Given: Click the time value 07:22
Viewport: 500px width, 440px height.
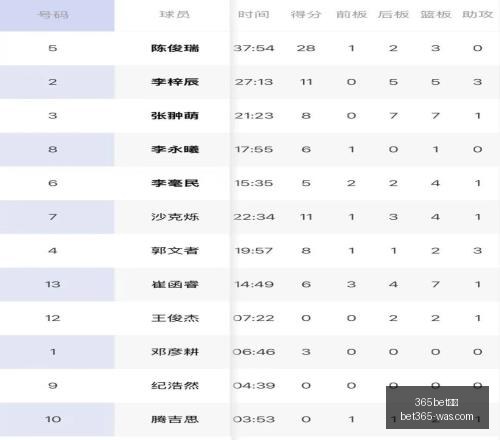Looking at the screenshot, I should click(254, 318).
